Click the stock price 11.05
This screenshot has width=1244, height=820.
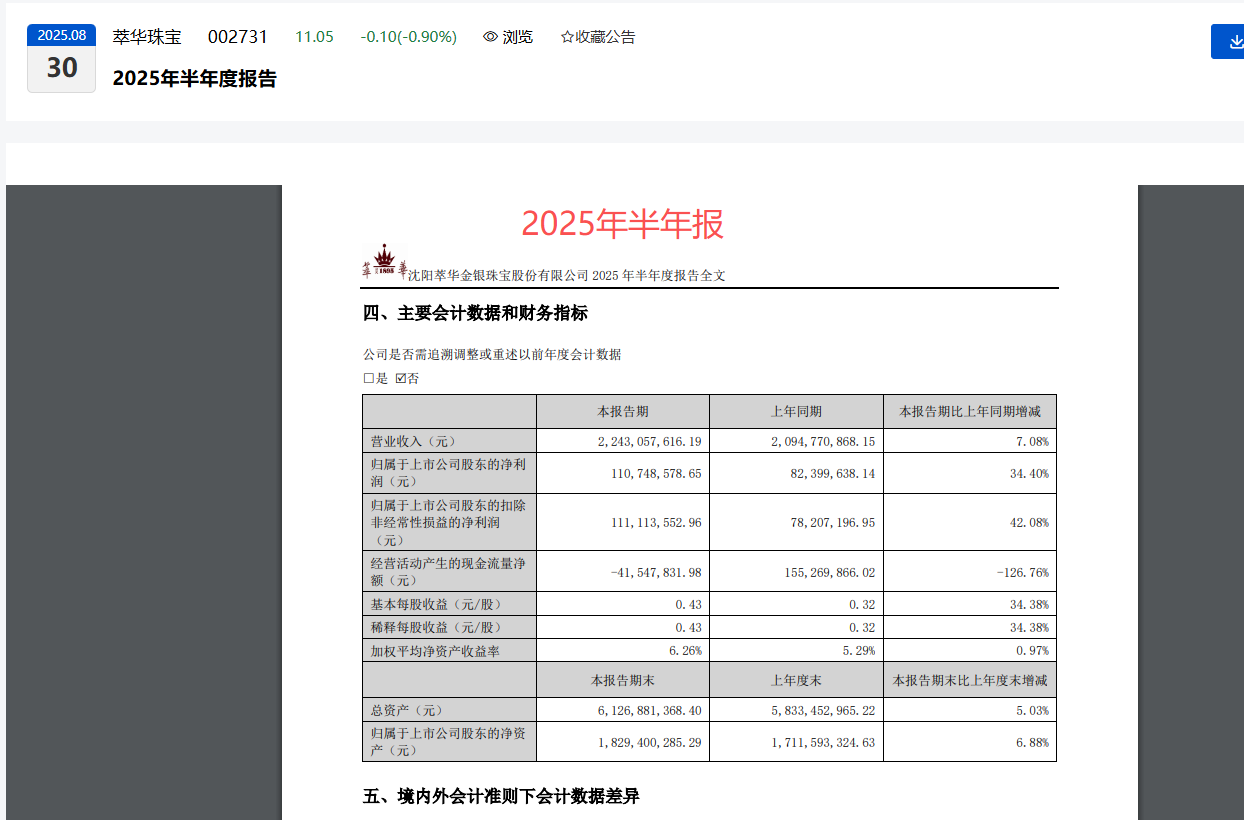[x=314, y=37]
